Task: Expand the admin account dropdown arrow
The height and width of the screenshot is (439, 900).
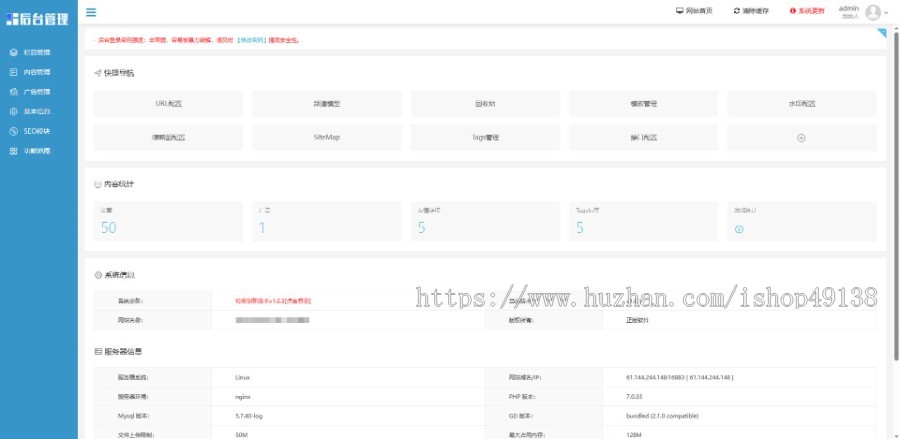Action: [886, 13]
